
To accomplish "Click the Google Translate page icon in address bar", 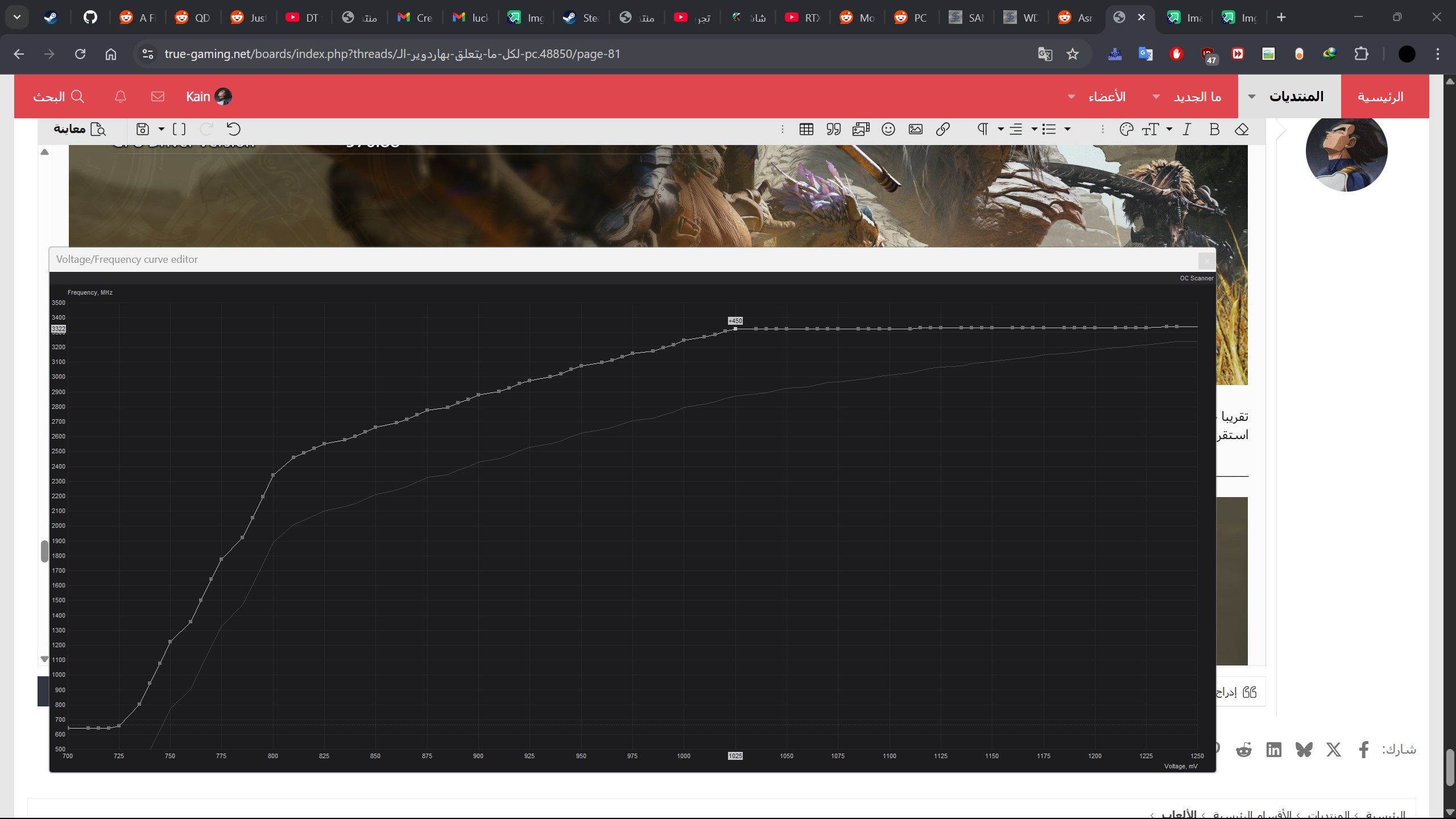I will pos(1045,54).
